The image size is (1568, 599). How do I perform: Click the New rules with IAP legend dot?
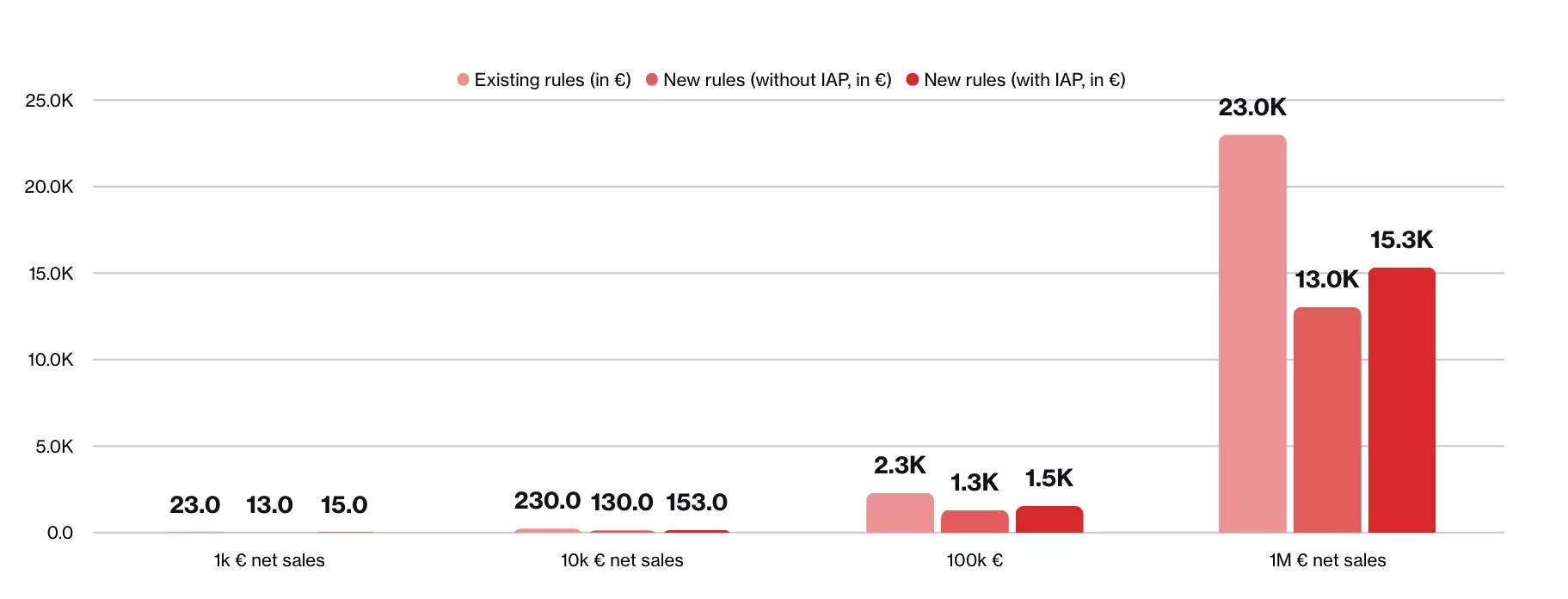913,80
